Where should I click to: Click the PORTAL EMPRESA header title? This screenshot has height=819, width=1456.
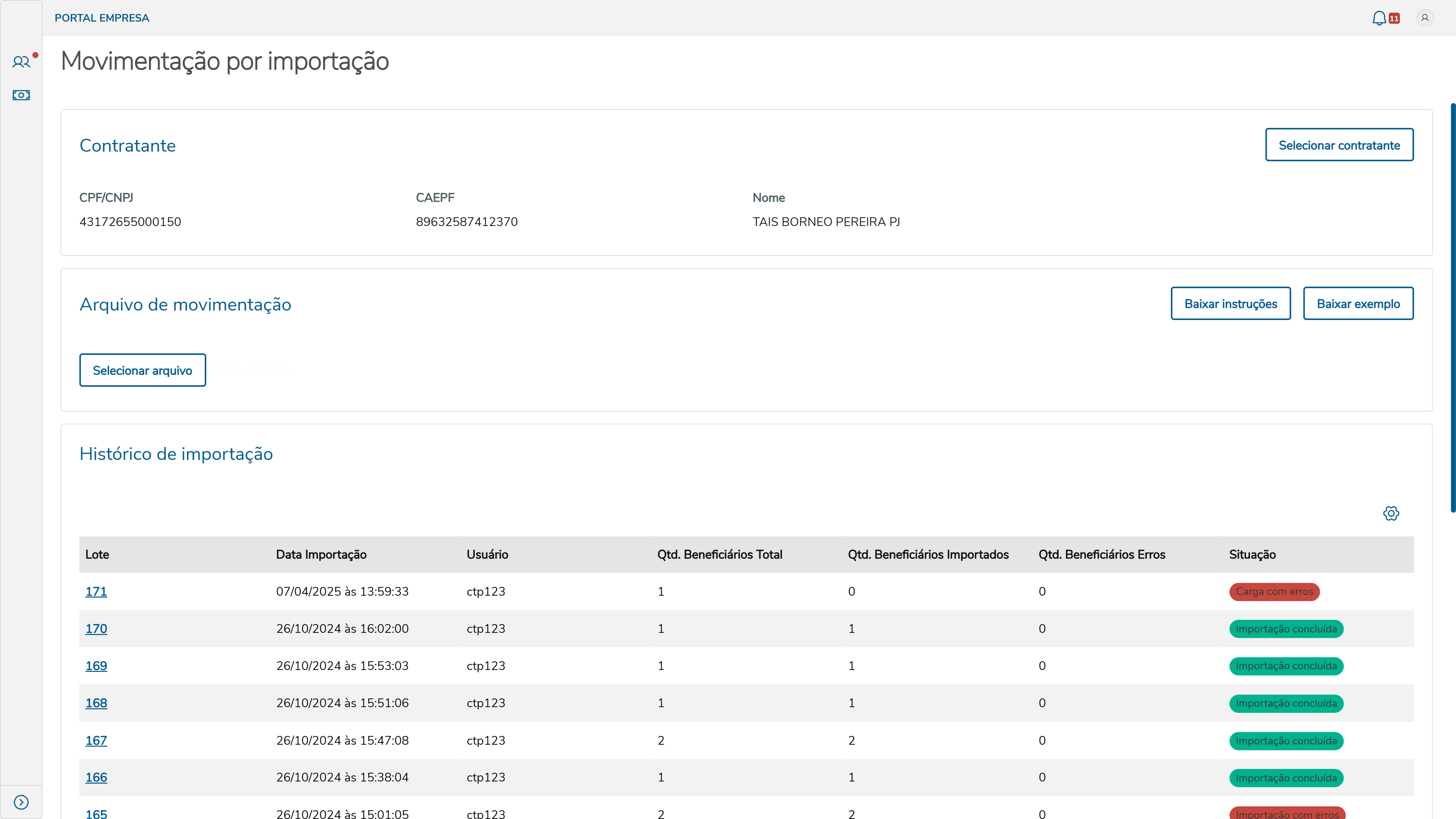click(x=102, y=18)
